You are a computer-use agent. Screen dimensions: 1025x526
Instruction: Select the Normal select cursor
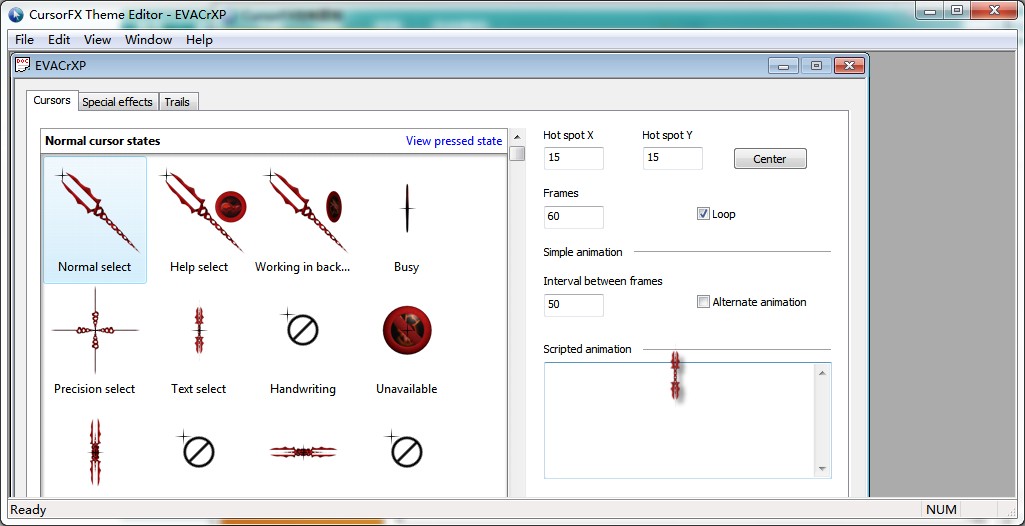95,220
